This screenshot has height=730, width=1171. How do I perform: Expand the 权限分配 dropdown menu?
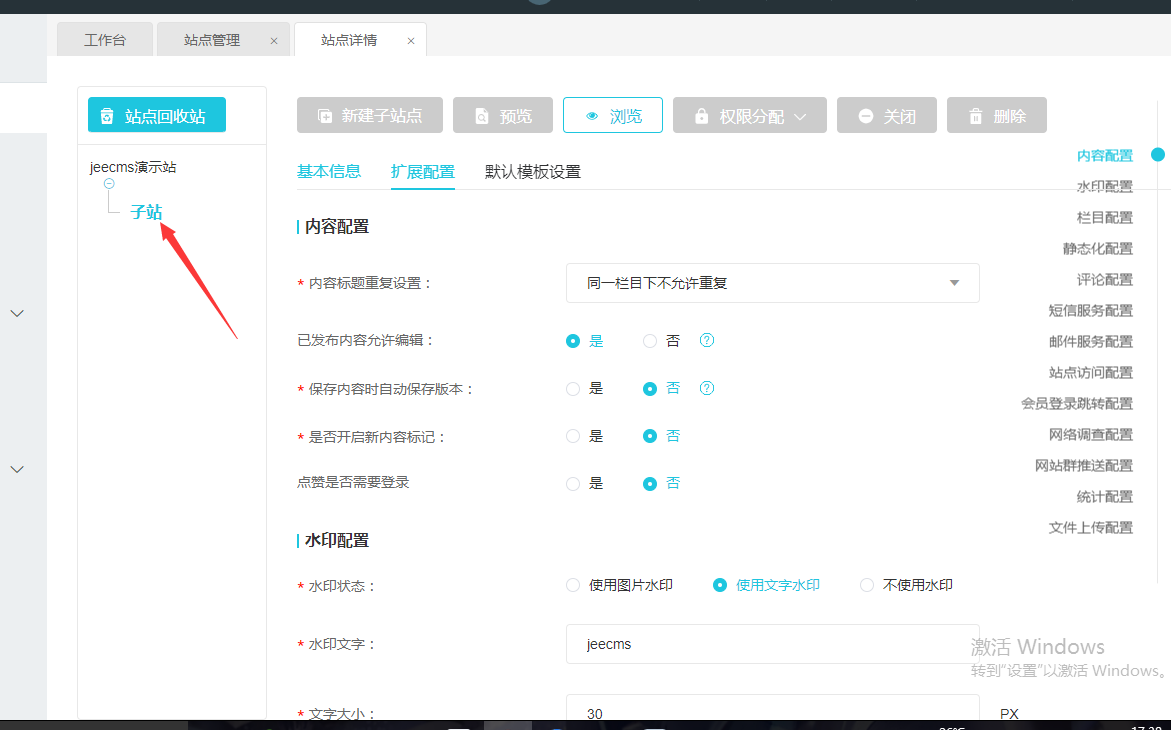[x=800, y=116]
